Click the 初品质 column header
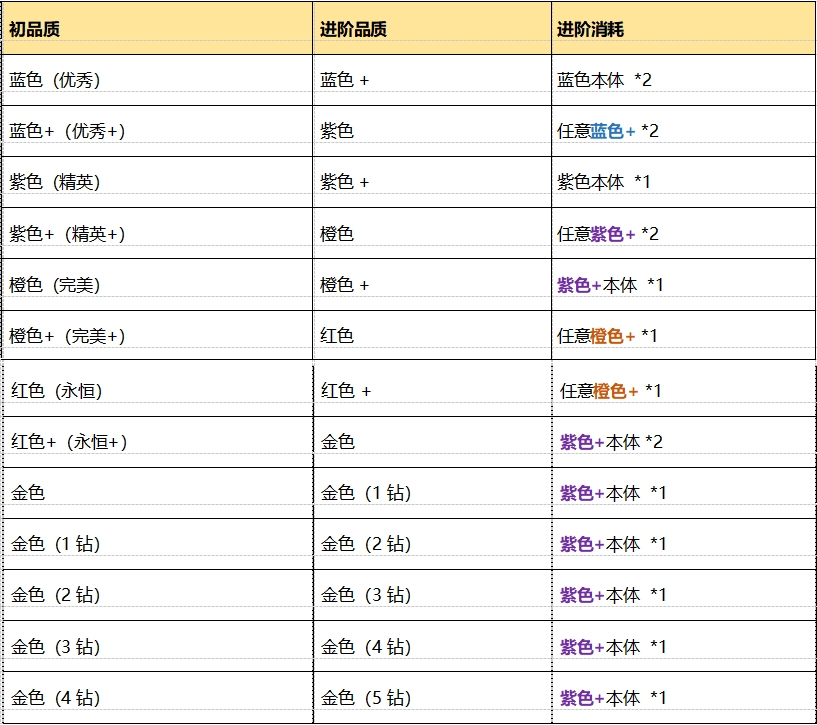The height and width of the screenshot is (725, 817). click(x=35, y=29)
